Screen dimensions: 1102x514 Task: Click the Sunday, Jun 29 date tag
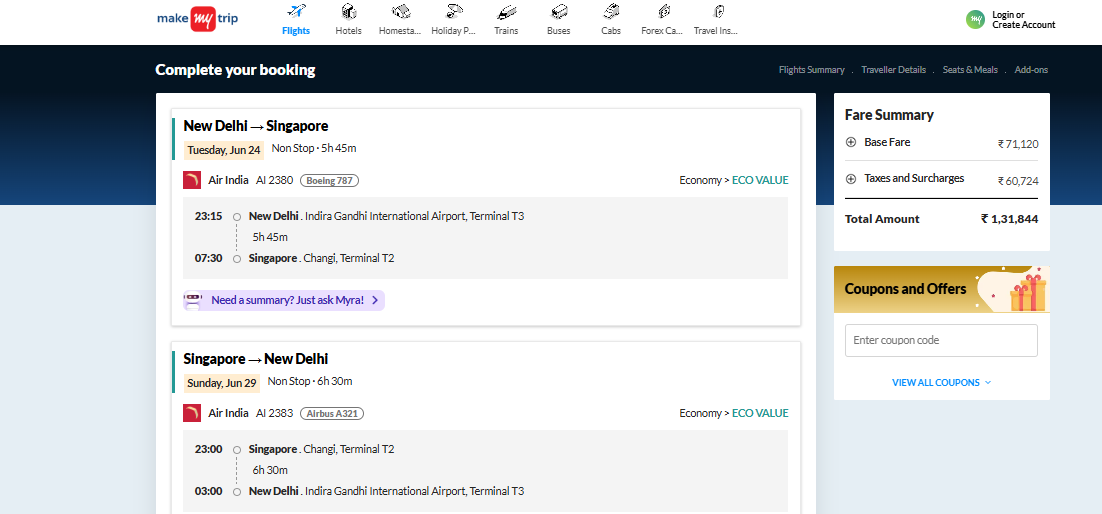(x=221, y=383)
